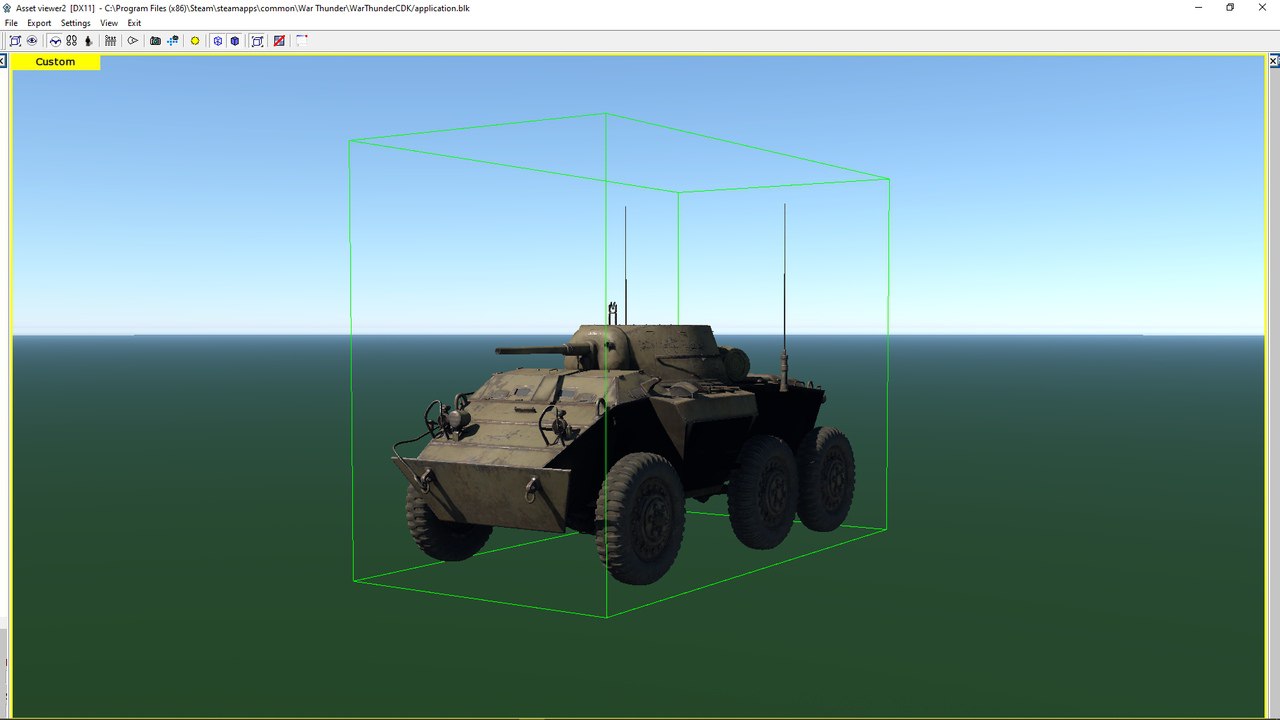Click the yellow sun lighting icon
This screenshot has width=1280, height=720.
click(195, 41)
